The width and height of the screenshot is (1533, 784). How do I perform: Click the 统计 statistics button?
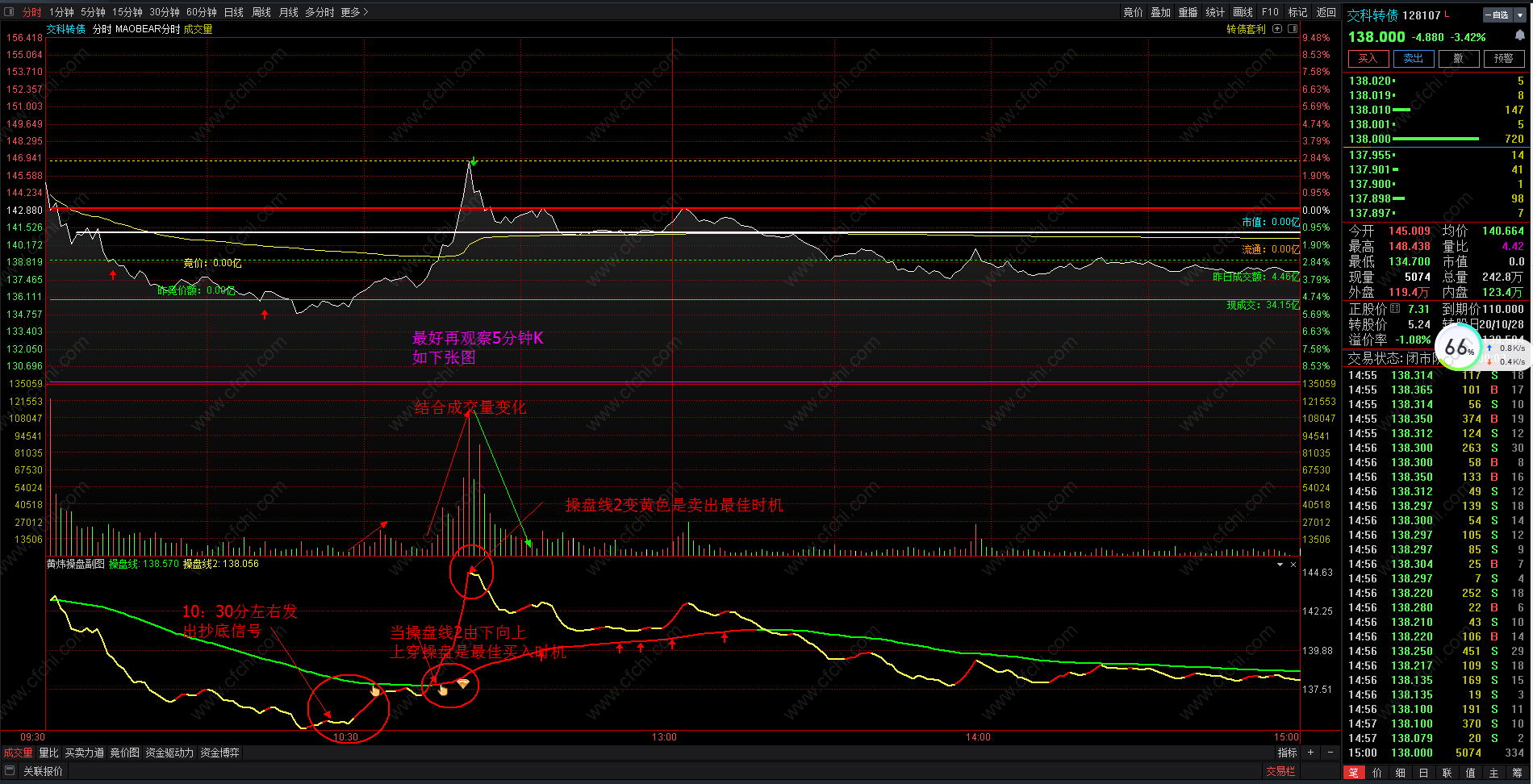[x=1215, y=12]
